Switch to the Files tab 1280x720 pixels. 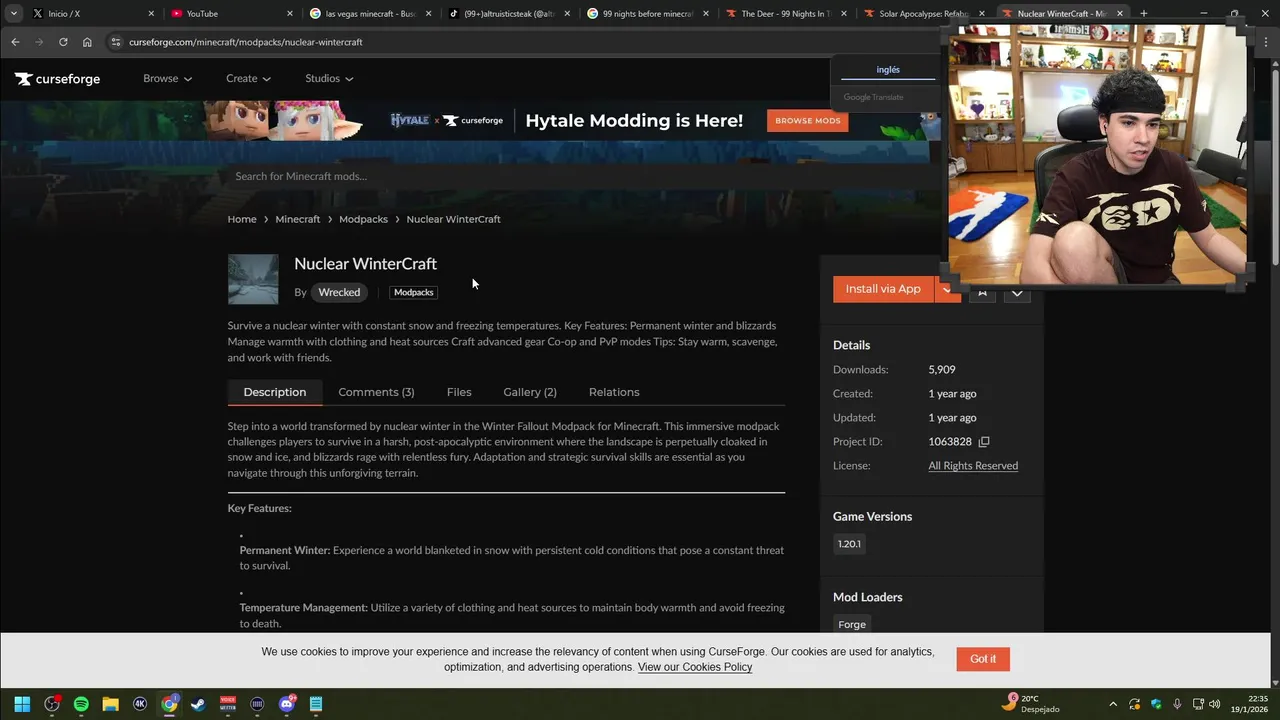[x=459, y=392]
